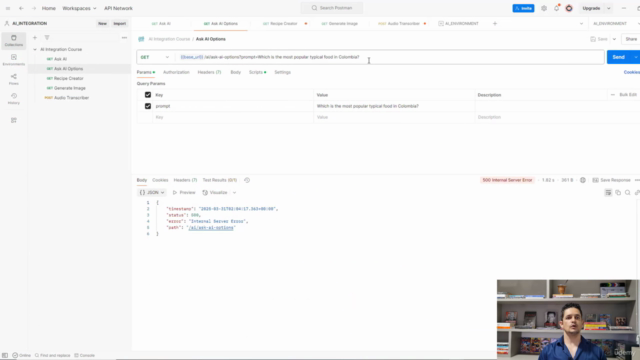640x360 pixels.
Task: Open the configure sidebar icon below History
Action: (14, 120)
